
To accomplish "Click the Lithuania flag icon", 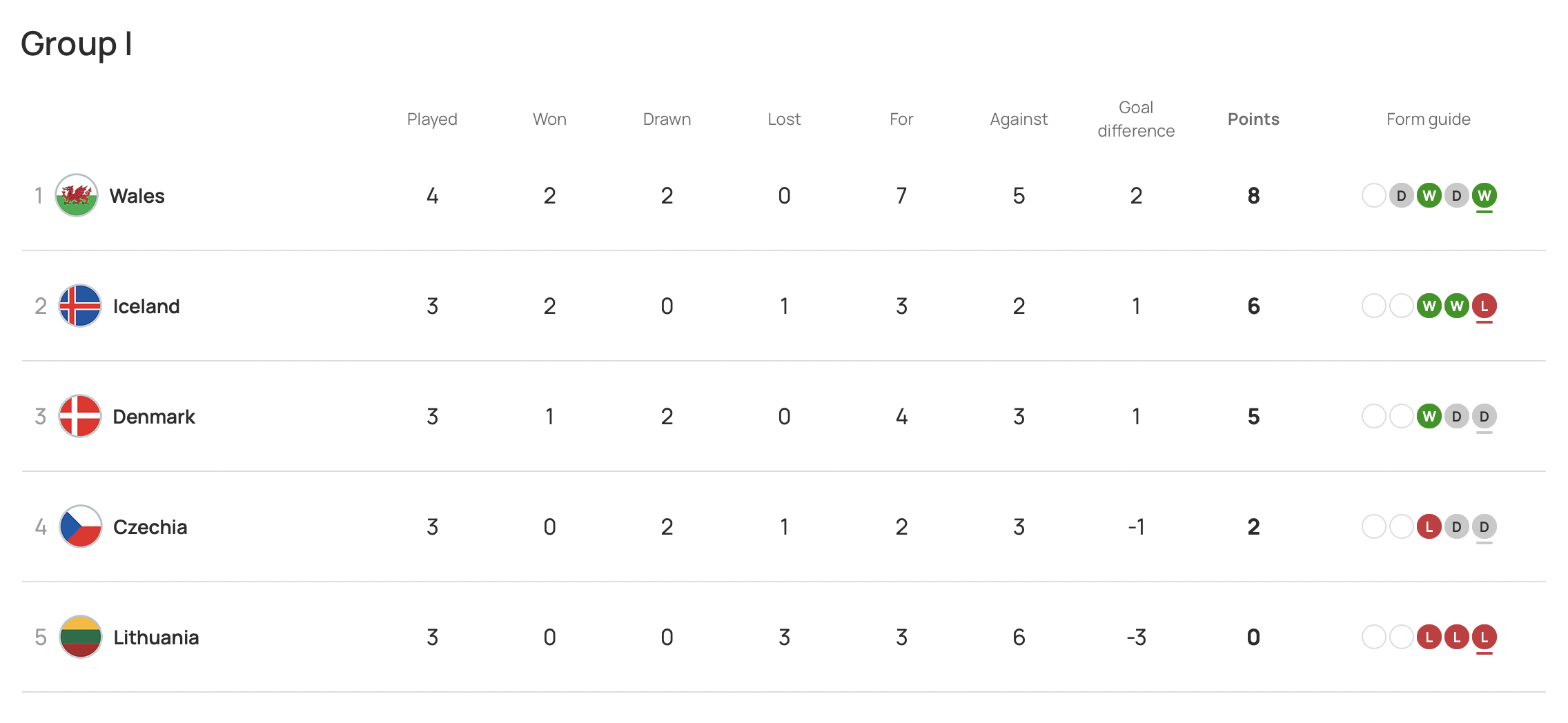I will point(80,637).
